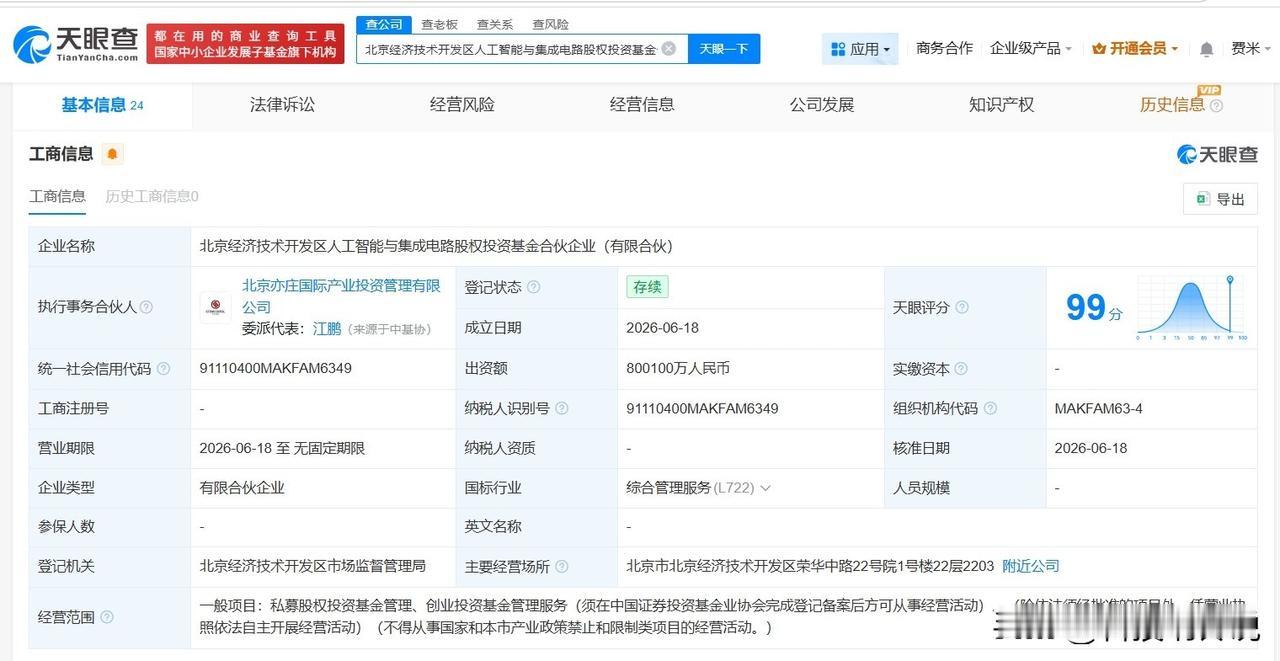Select the 工商信息 sub-tab

pyautogui.click(x=57, y=197)
